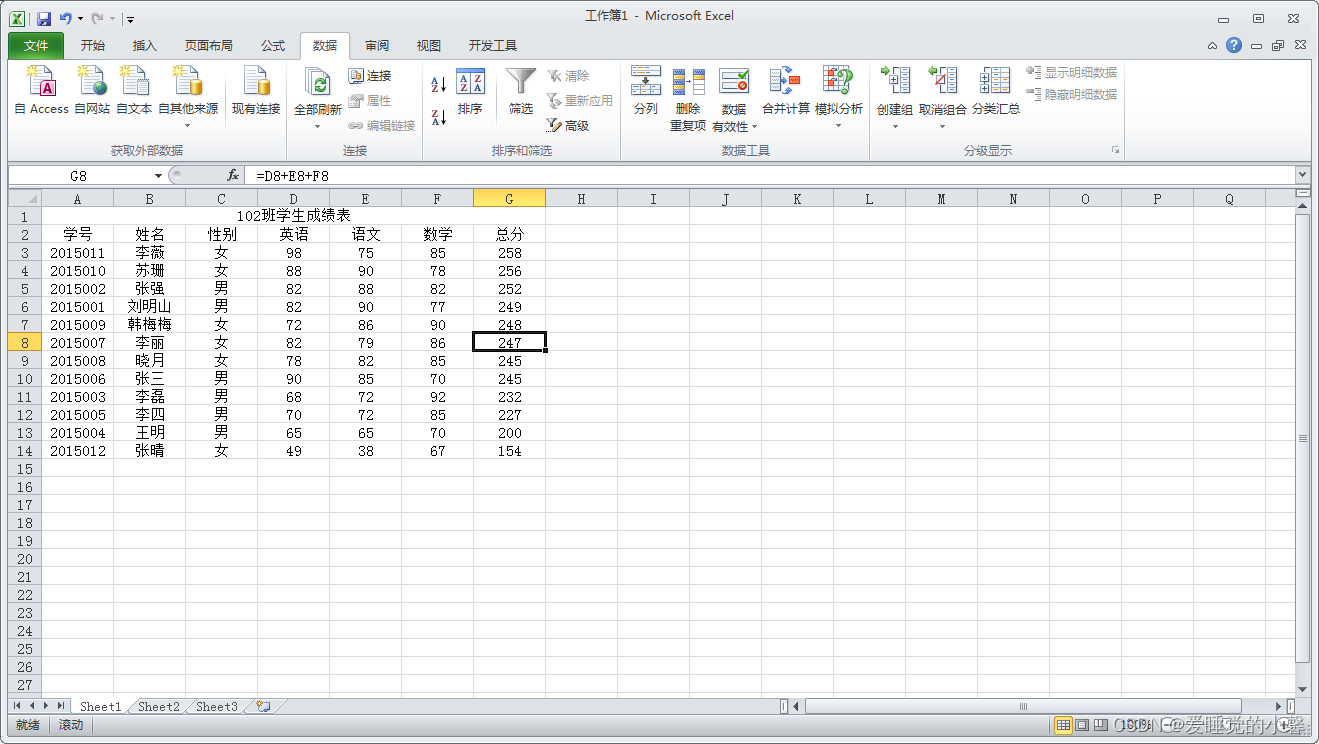This screenshot has height=744, width=1319.
Task: Click the Group (创建组) icon
Action: point(895,82)
